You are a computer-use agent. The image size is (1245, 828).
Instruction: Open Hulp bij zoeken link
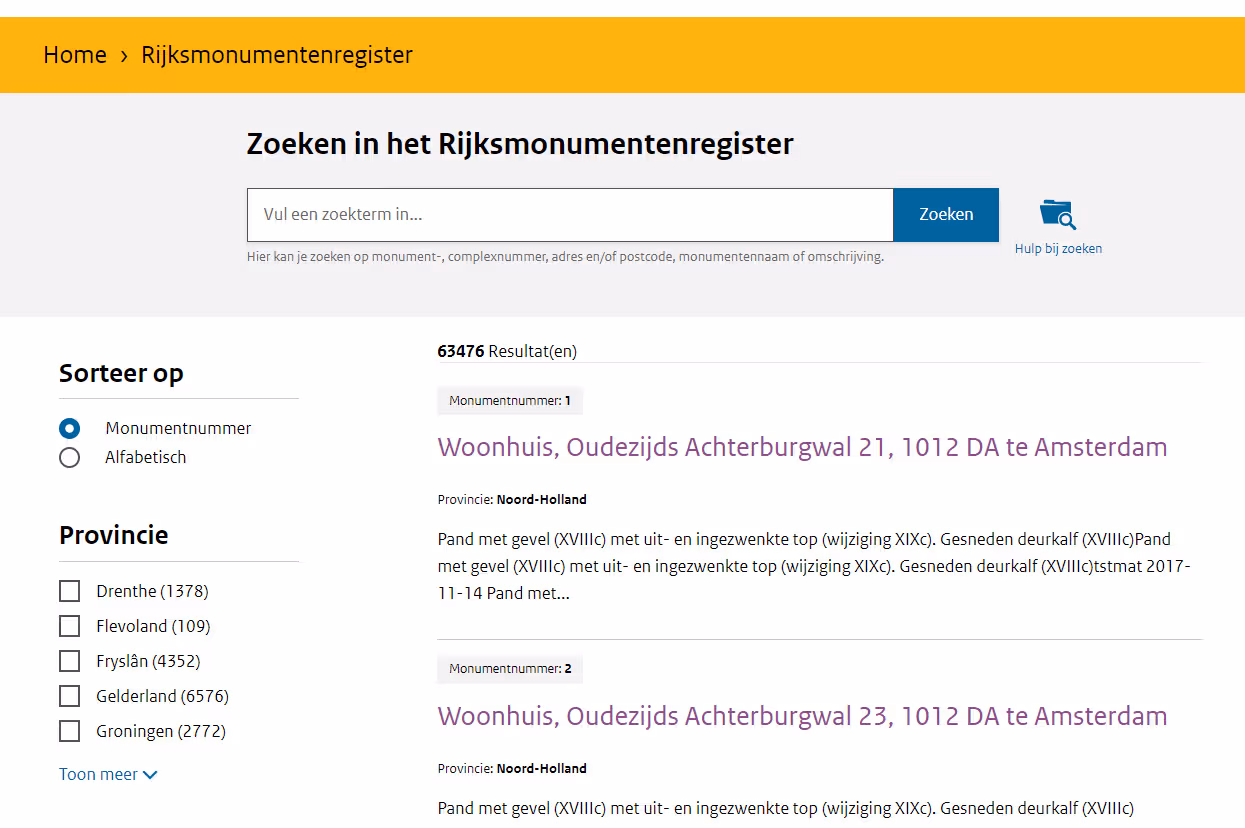point(1058,249)
